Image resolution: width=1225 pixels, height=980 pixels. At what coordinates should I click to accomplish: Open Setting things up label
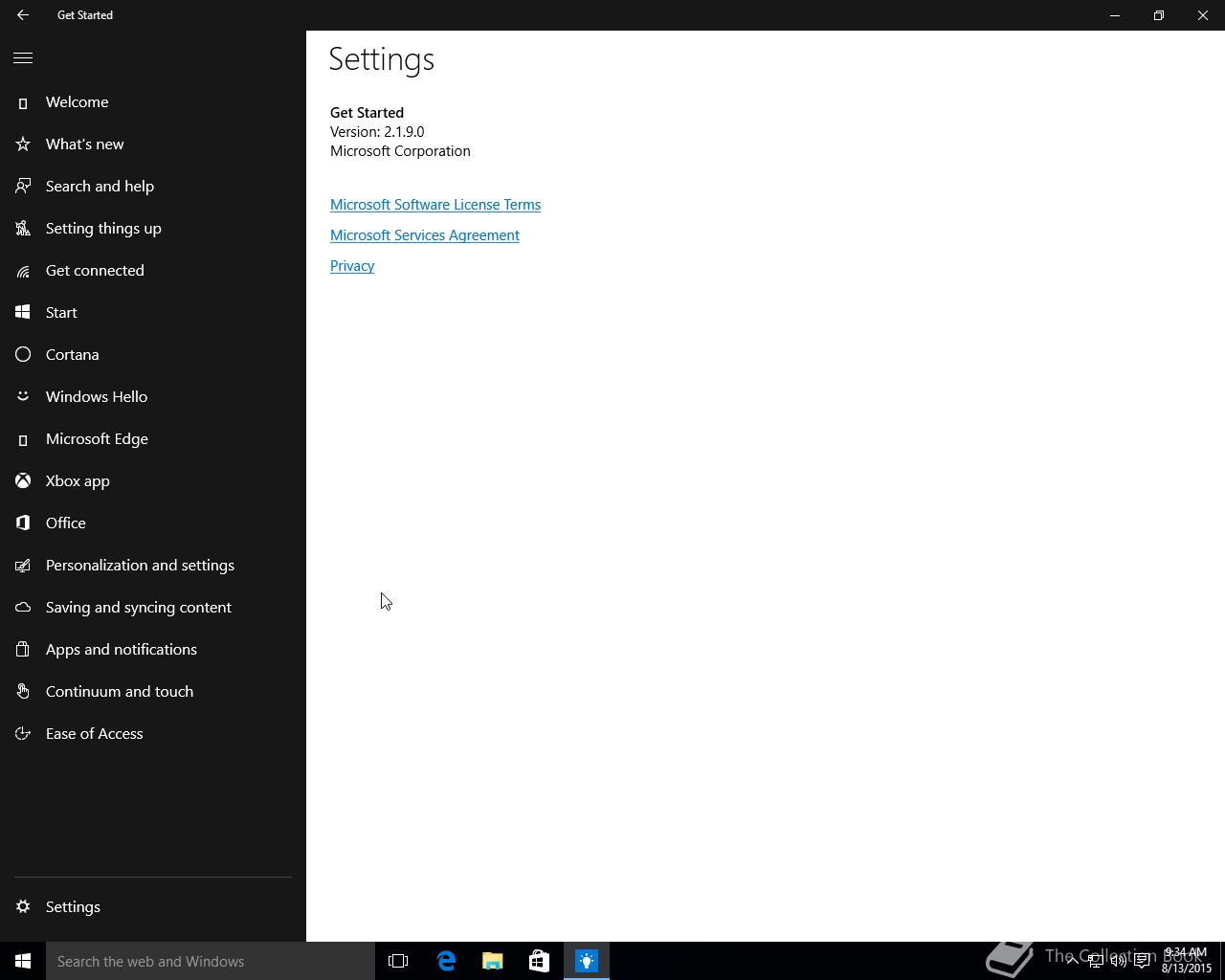(103, 229)
